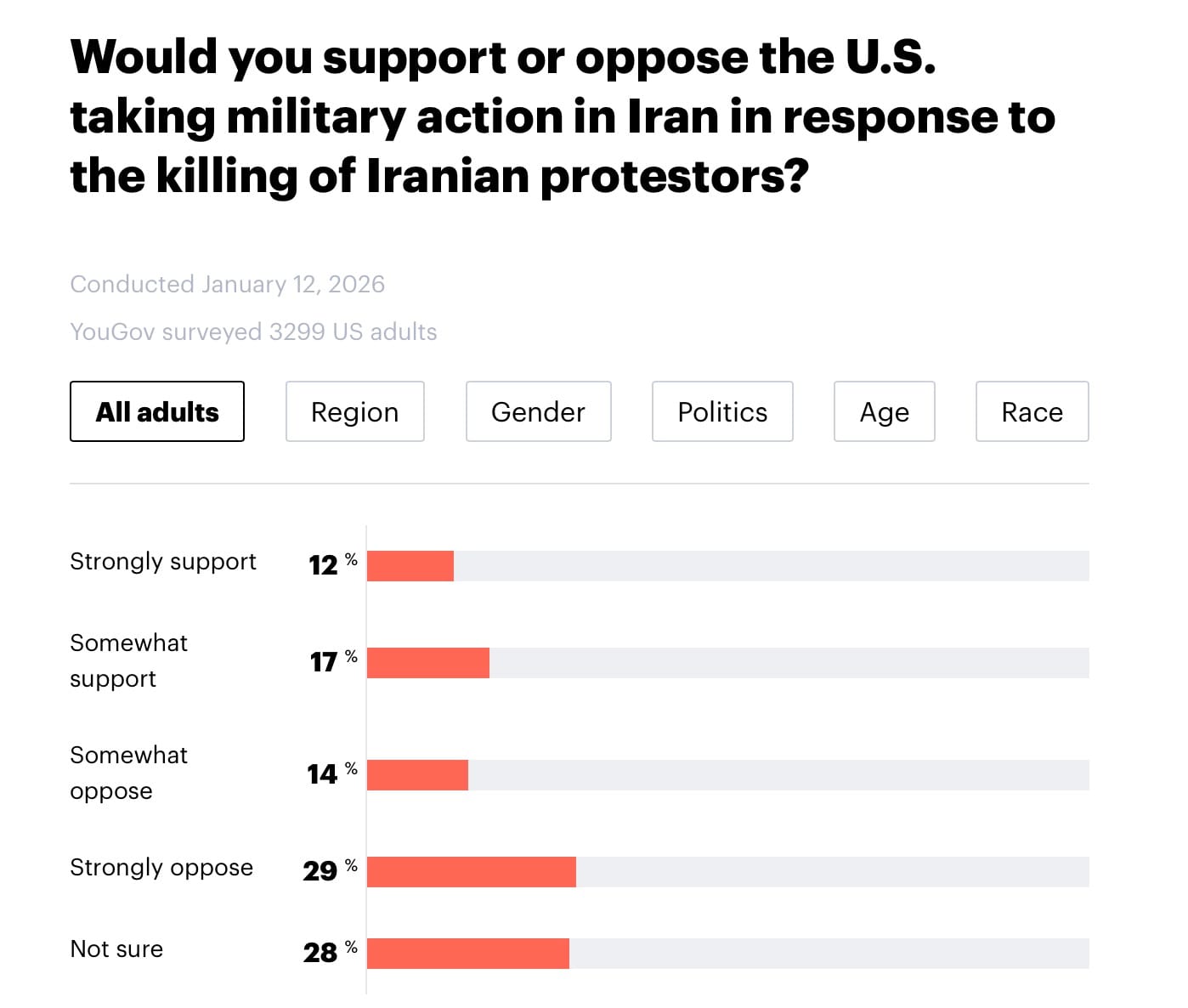Switch to the Region breakdown tab
The width and height of the screenshot is (1188, 1008).
(x=354, y=411)
